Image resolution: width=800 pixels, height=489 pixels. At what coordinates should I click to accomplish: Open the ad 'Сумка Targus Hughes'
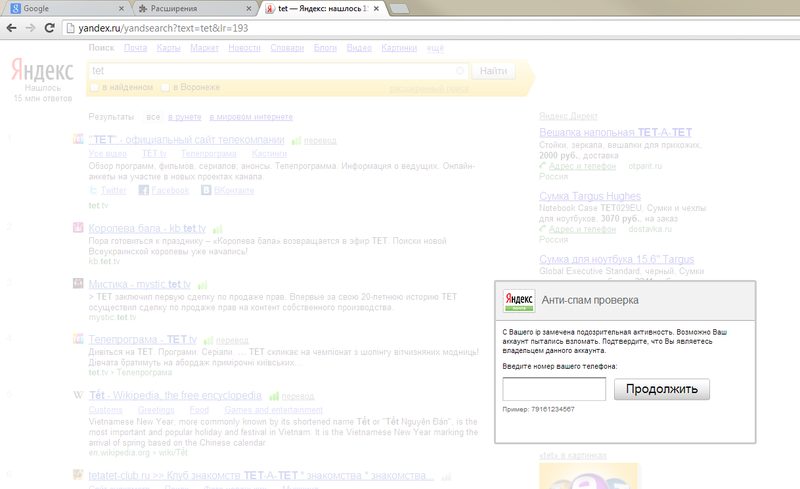[x=590, y=196]
